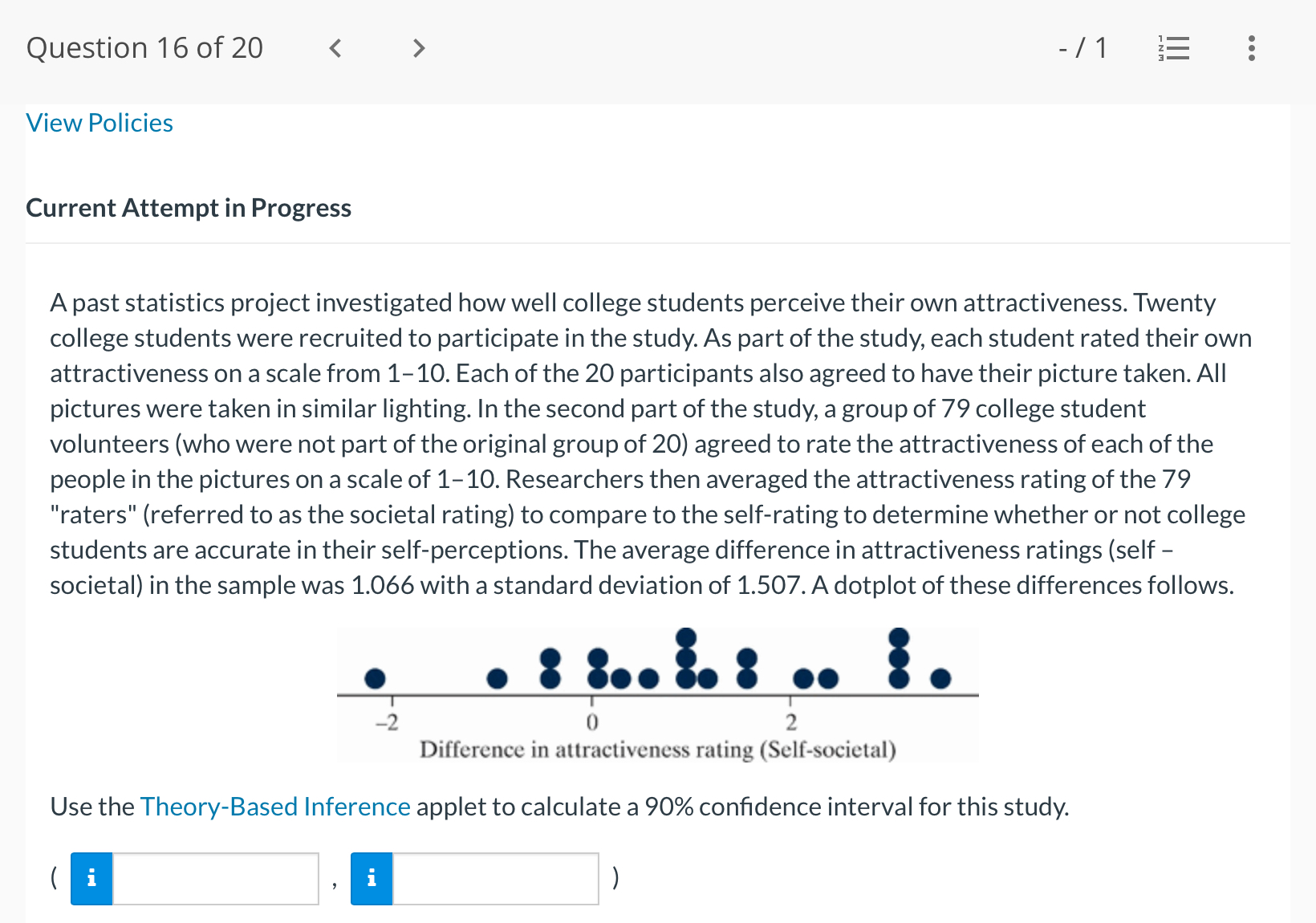
Task: Click the Question 16 of 20 header
Action: (x=144, y=48)
